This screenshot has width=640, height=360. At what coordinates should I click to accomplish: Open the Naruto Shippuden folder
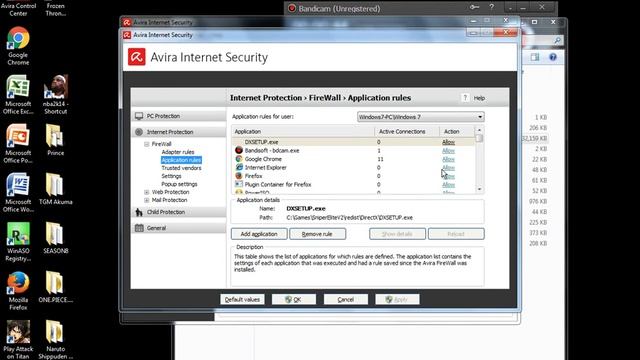56,340
